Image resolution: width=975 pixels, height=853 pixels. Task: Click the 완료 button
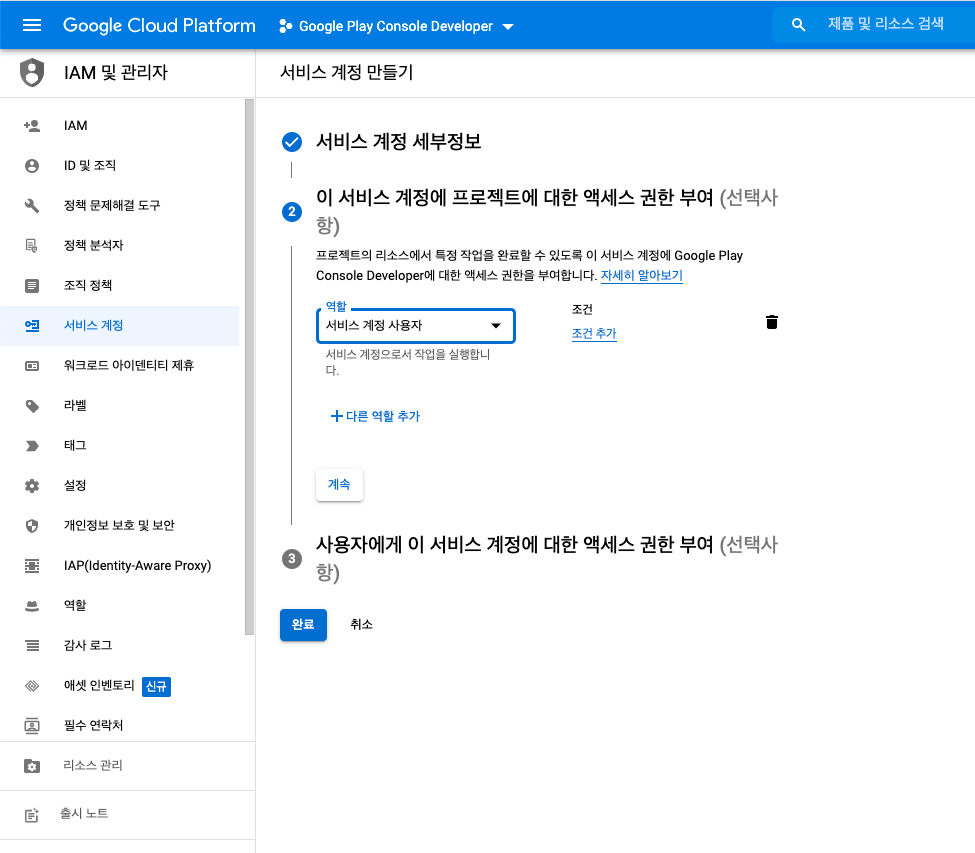pyautogui.click(x=303, y=624)
